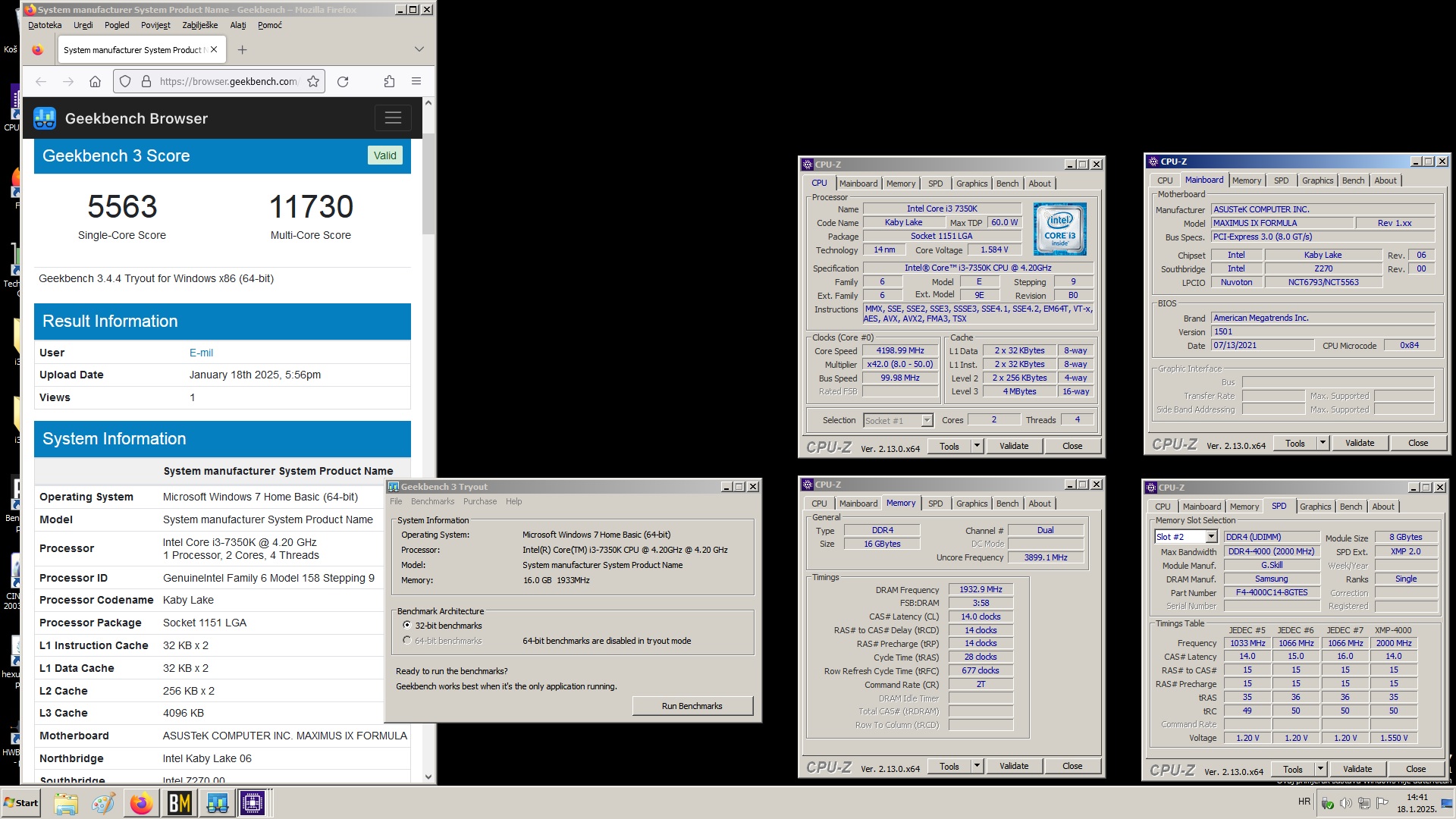Bookmark this page with the star icon
The width and height of the screenshot is (1456, 819).
point(313,81)
